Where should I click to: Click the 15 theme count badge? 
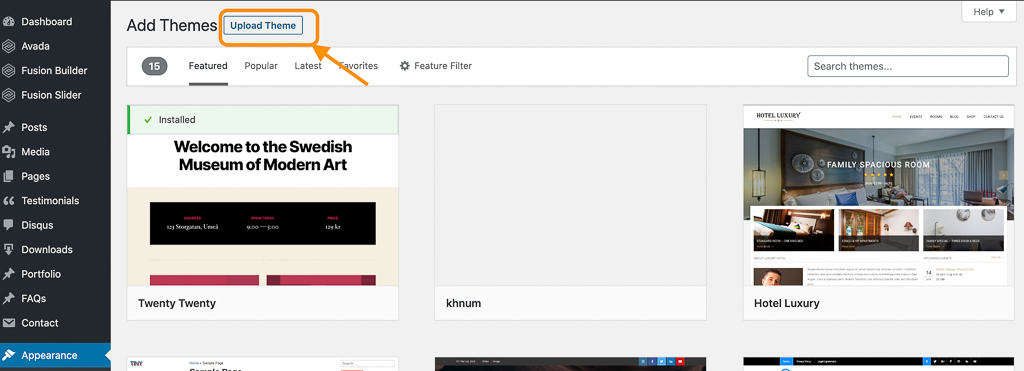point(155,66)
